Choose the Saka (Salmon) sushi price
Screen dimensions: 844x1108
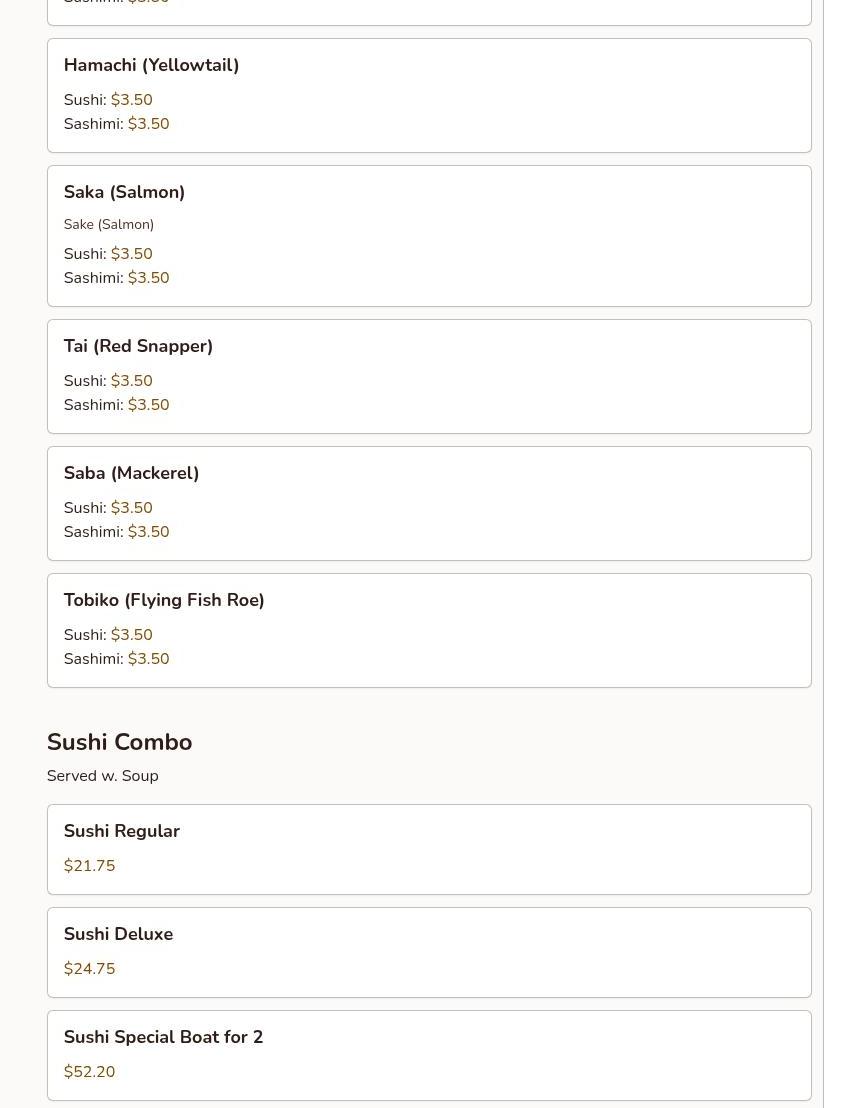point(131,254)
